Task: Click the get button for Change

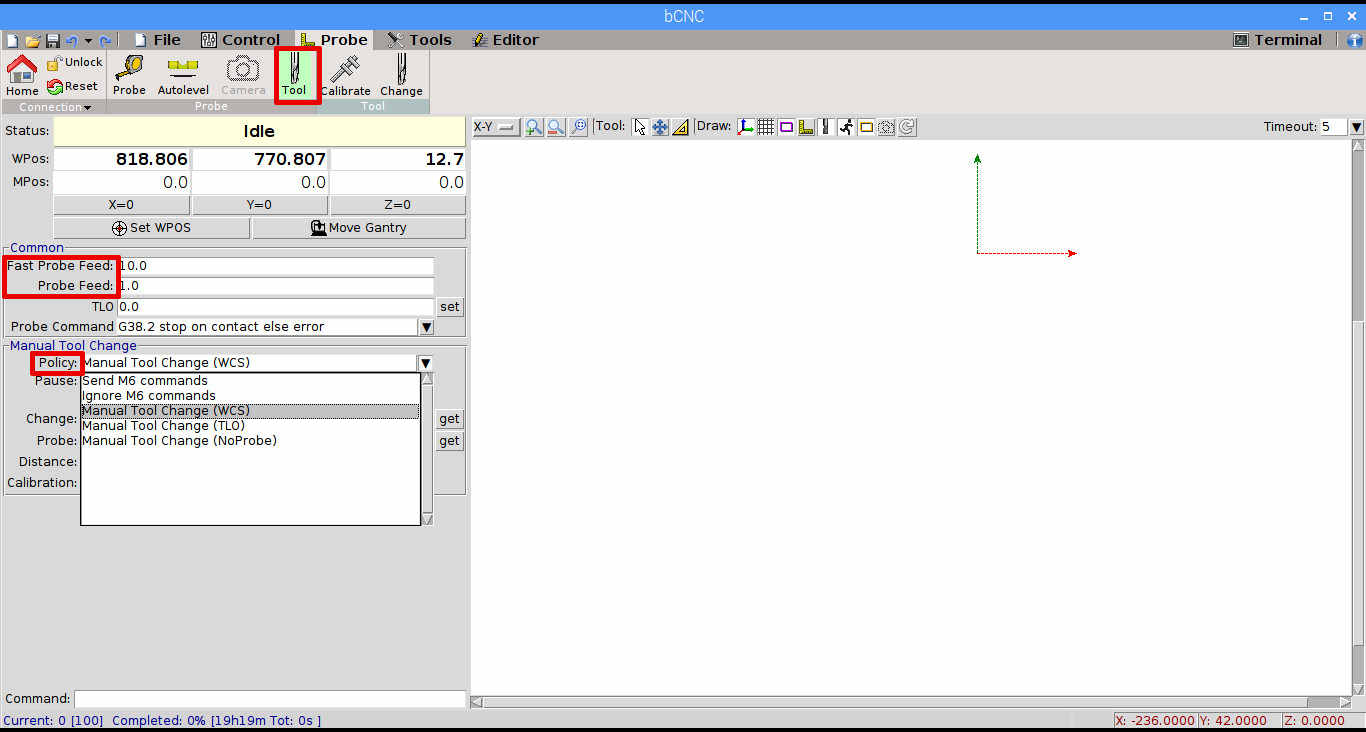Action: 450,419
